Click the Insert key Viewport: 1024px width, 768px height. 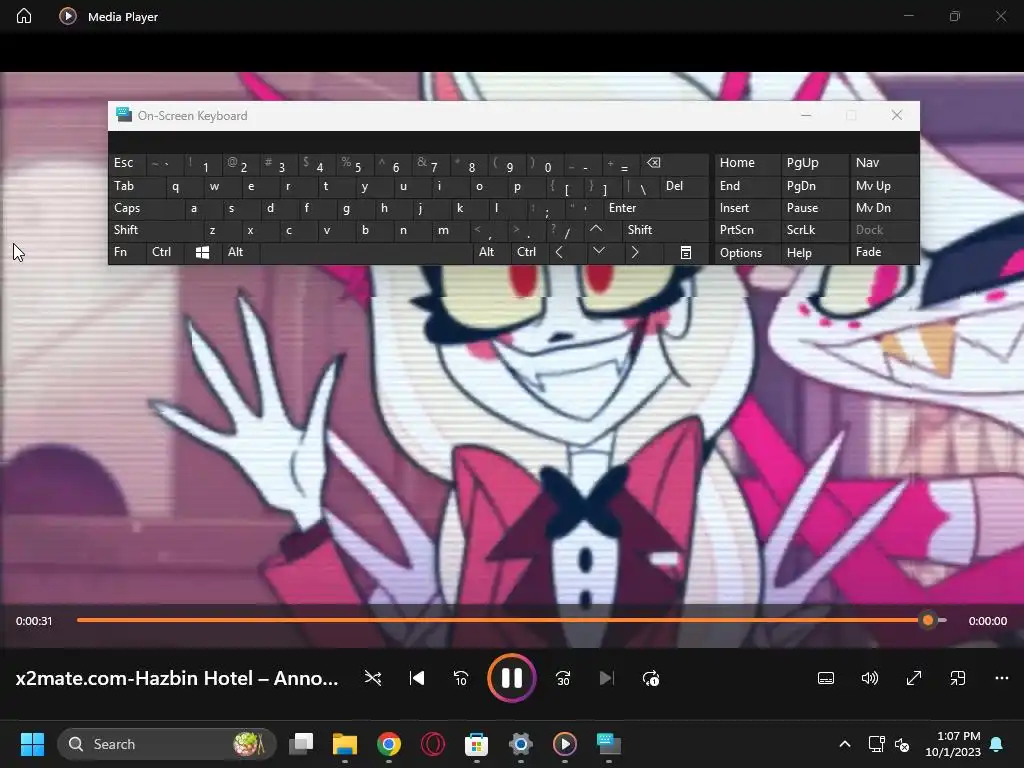(x=747, y=208)
